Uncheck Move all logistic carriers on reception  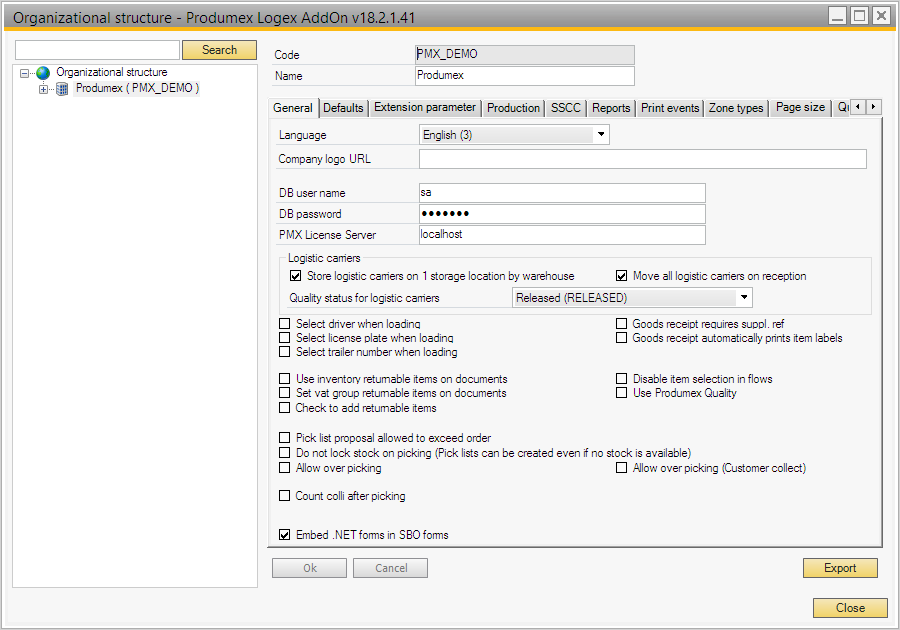click(x=622, y=276)
